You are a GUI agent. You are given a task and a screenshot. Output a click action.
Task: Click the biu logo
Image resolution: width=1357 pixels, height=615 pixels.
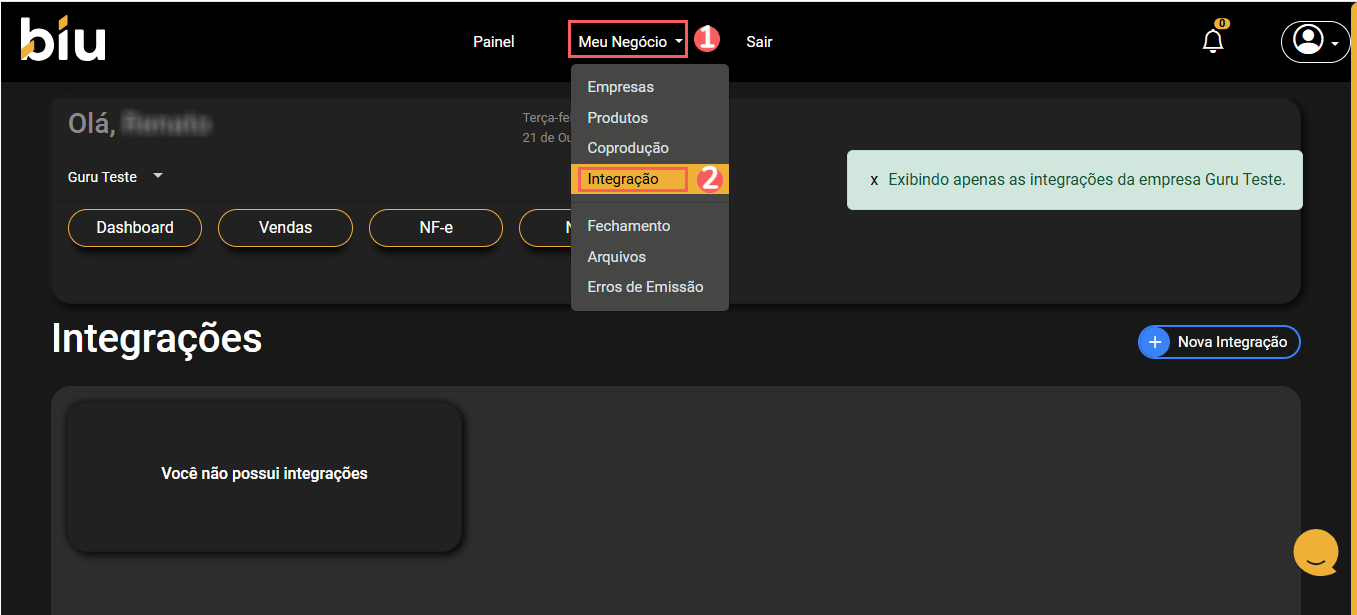click(62, 40)
